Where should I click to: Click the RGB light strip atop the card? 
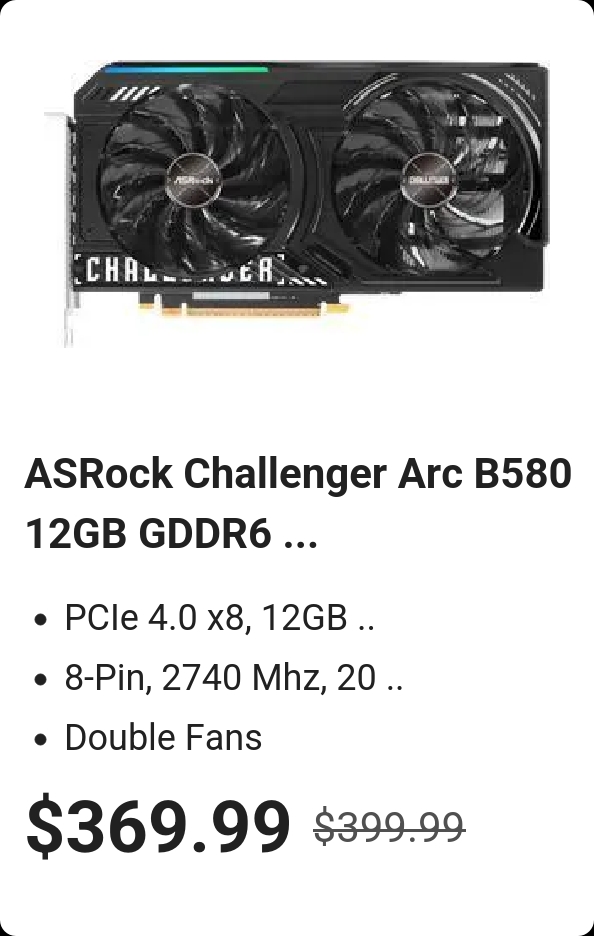pyautogui.click(x=186, y=69)
